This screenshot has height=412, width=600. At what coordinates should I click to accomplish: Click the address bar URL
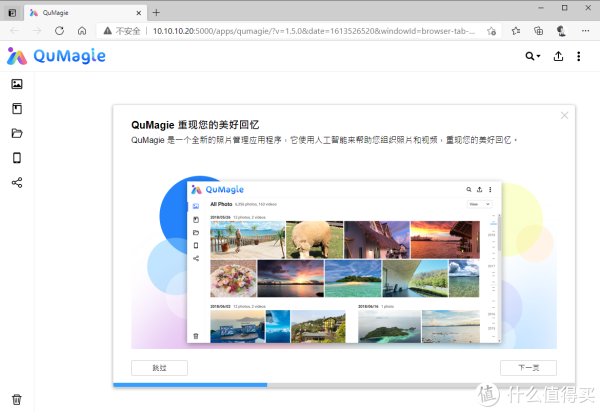[x=314, y=31]
